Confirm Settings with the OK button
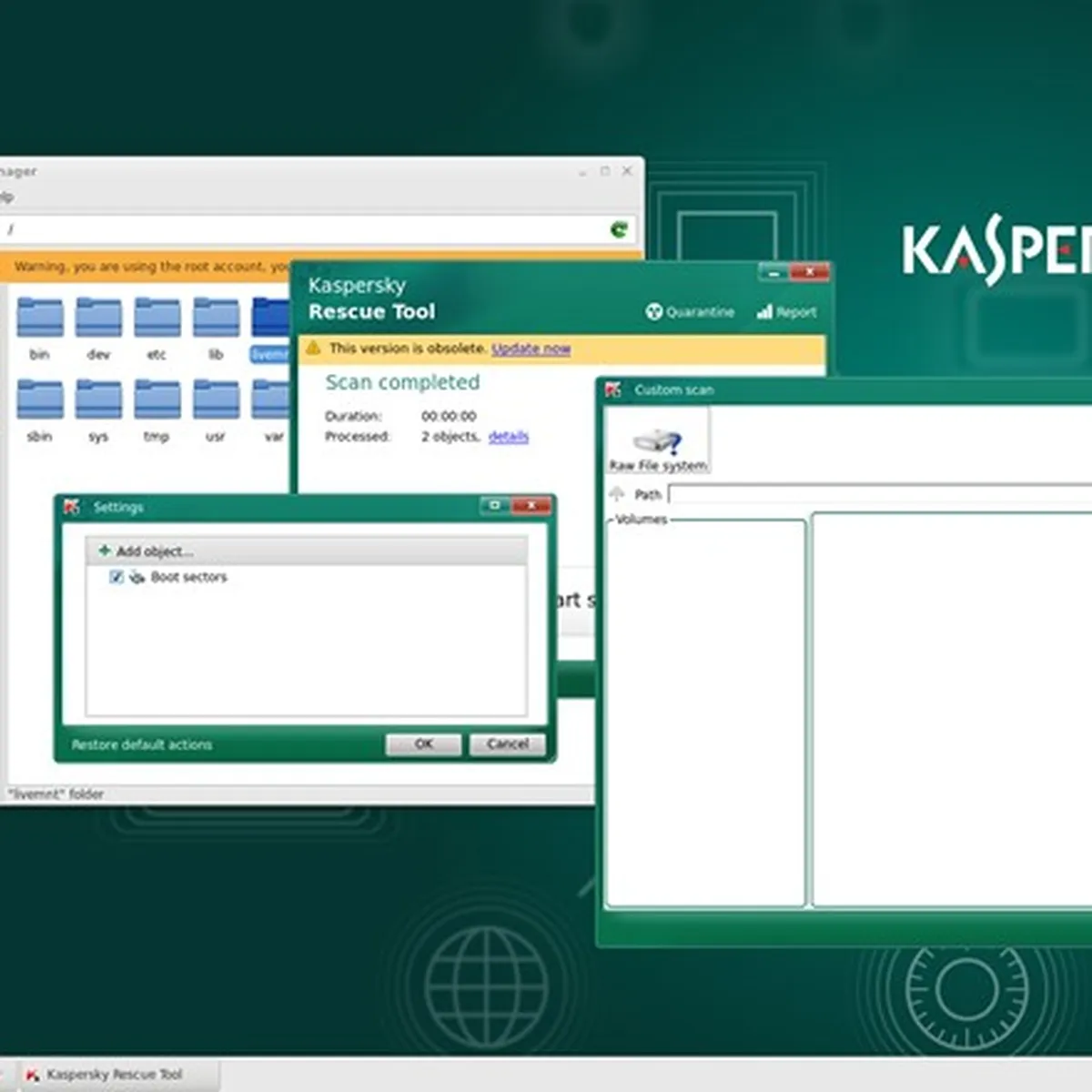Viewport: 1092px width, 1092px height. (x=423, y=744)
